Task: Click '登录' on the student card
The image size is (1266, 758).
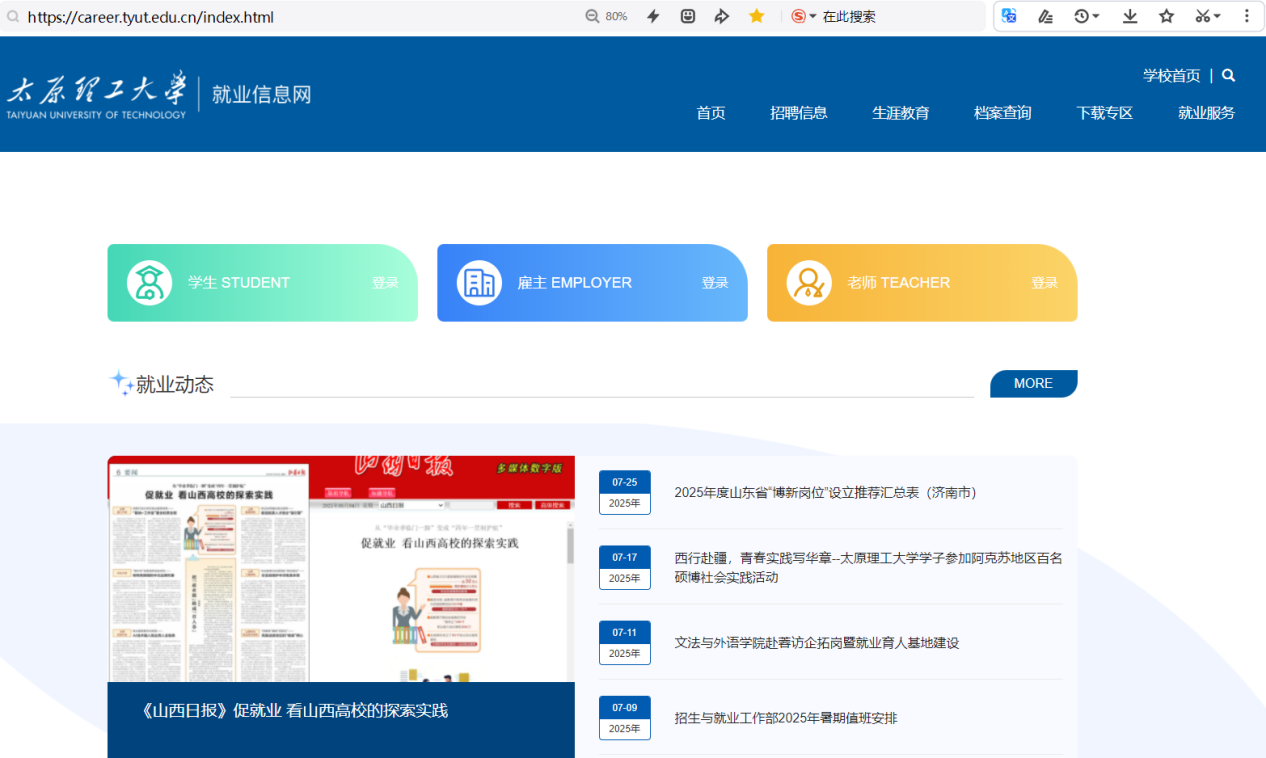Action: pos(385,283)
